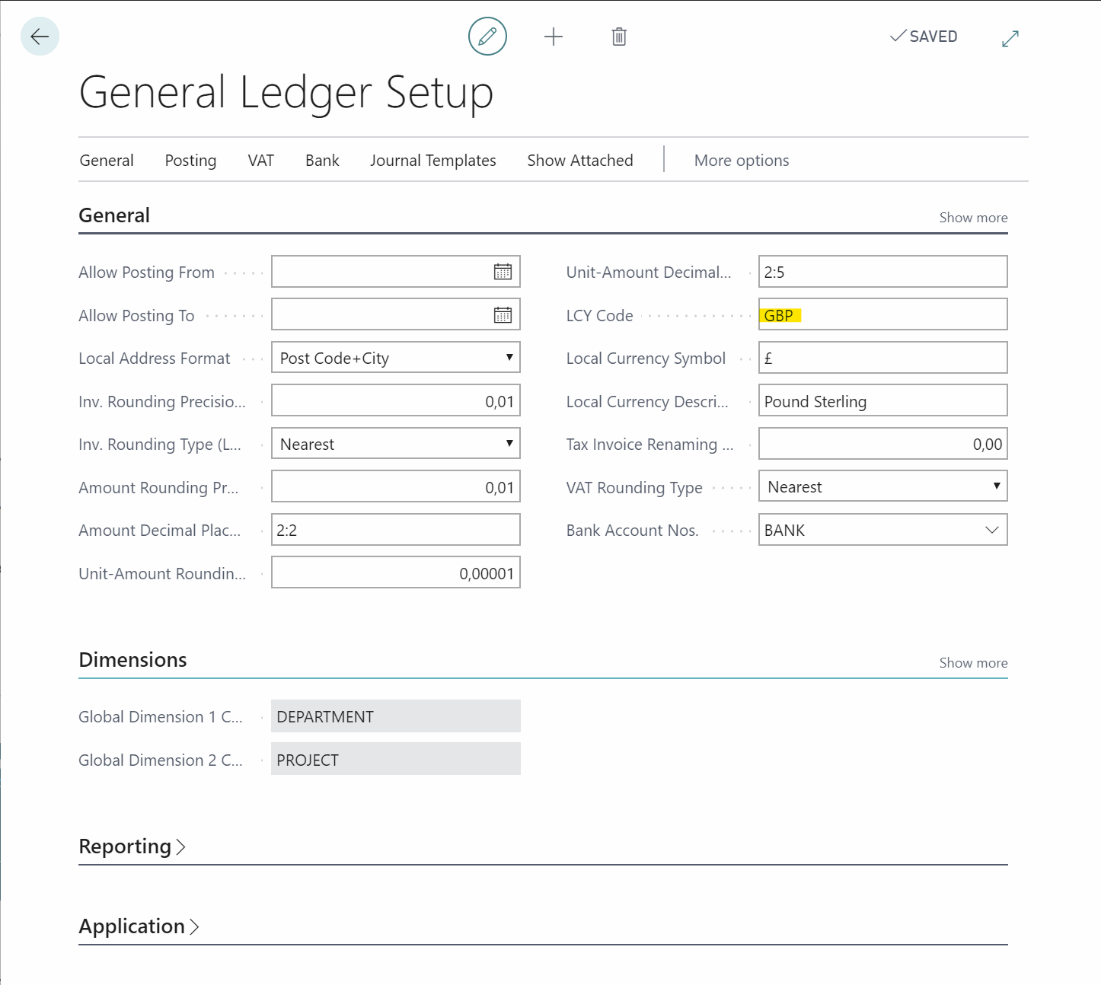This screenshot has width=1101, height=985.
Task: Open the Journal Templates menu
Action: tap(432, 160)
